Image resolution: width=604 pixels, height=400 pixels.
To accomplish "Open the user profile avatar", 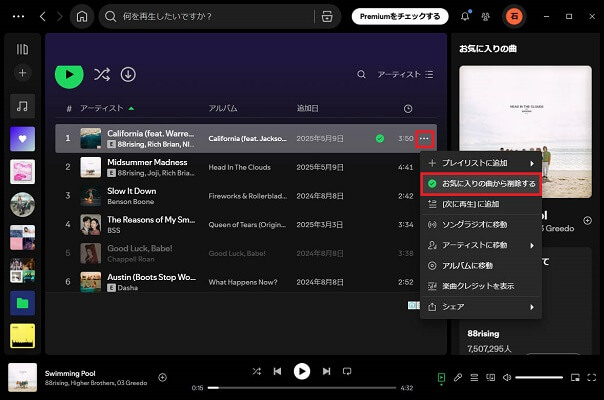I will [x=514, y=17].
